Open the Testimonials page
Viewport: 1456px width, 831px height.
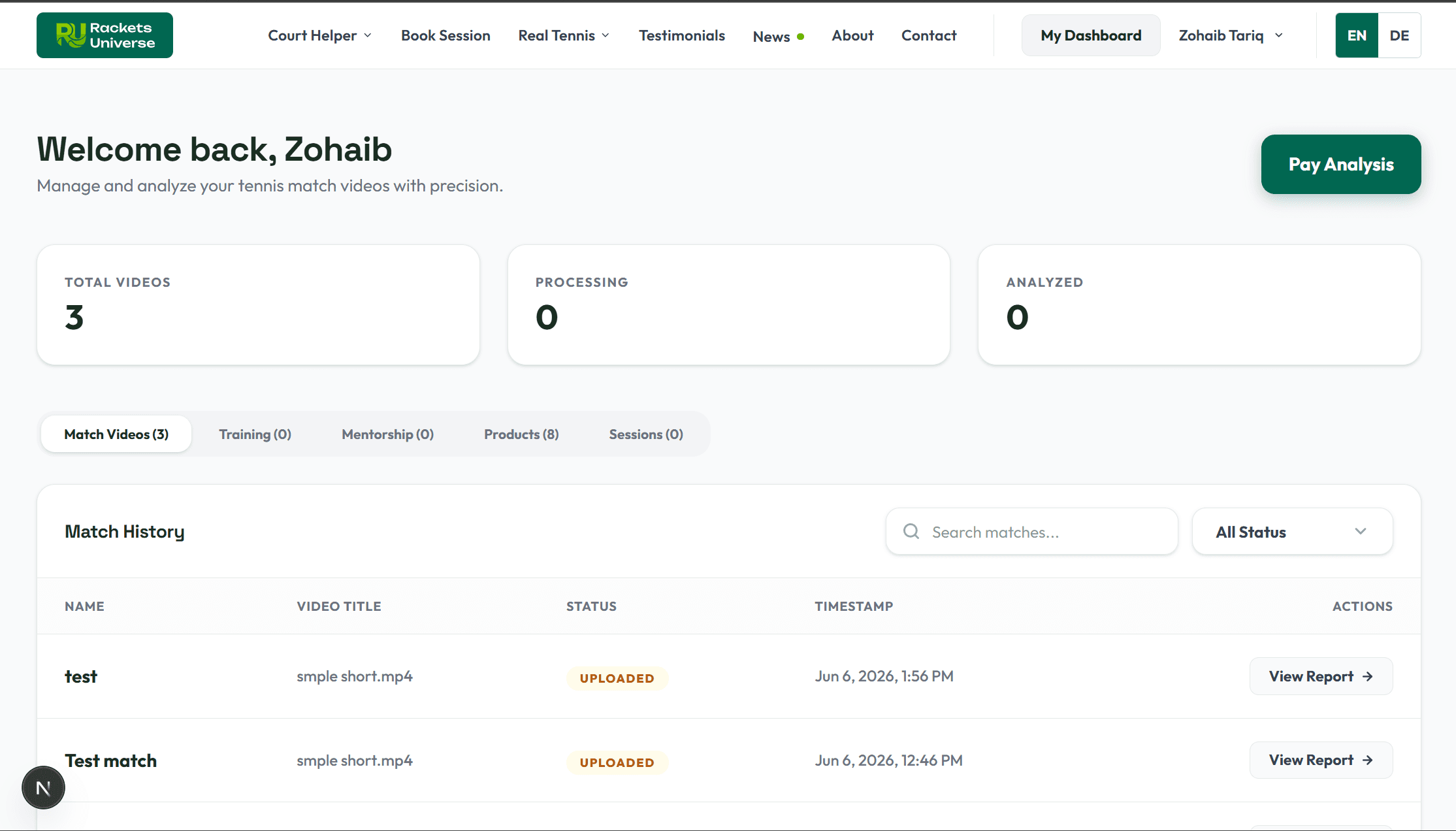(682, 35)
